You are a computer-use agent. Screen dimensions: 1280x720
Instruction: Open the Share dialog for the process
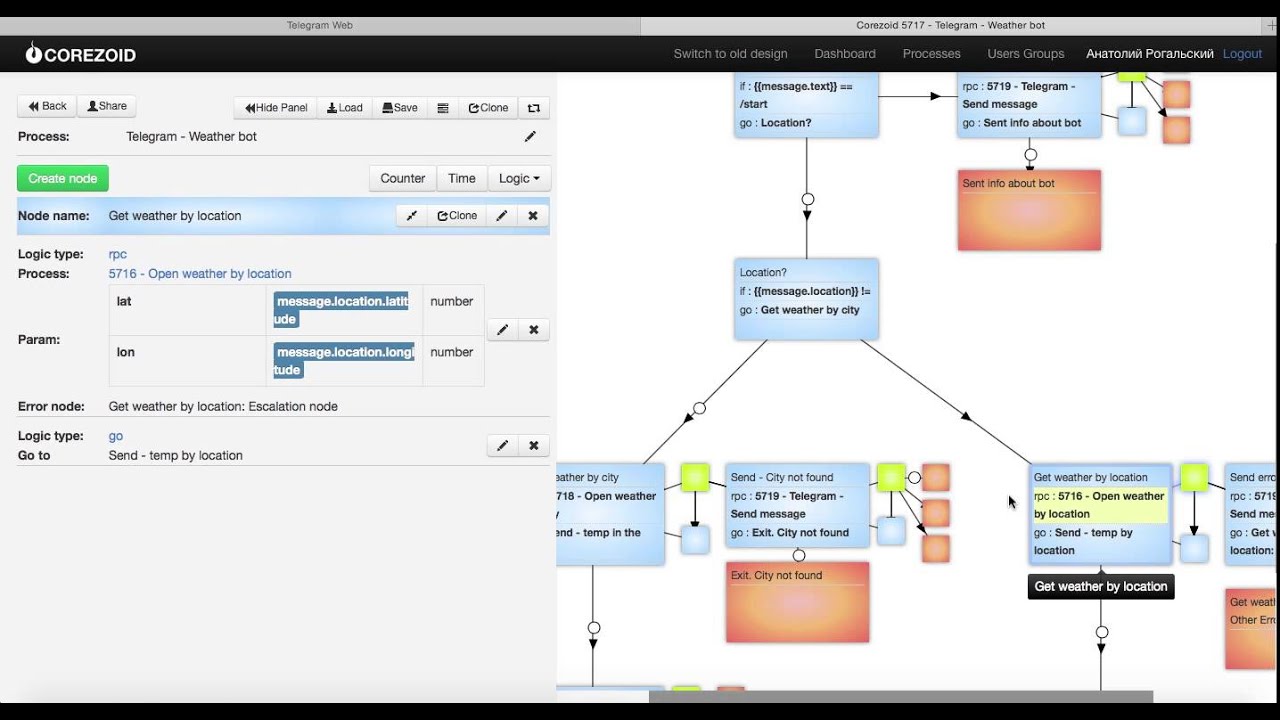tap(107, 106)
